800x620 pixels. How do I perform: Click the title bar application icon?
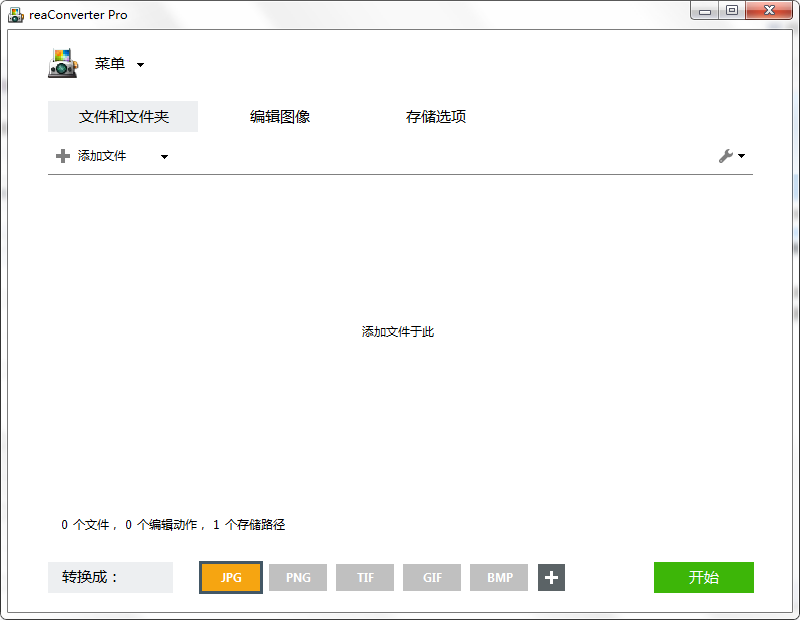15,15
